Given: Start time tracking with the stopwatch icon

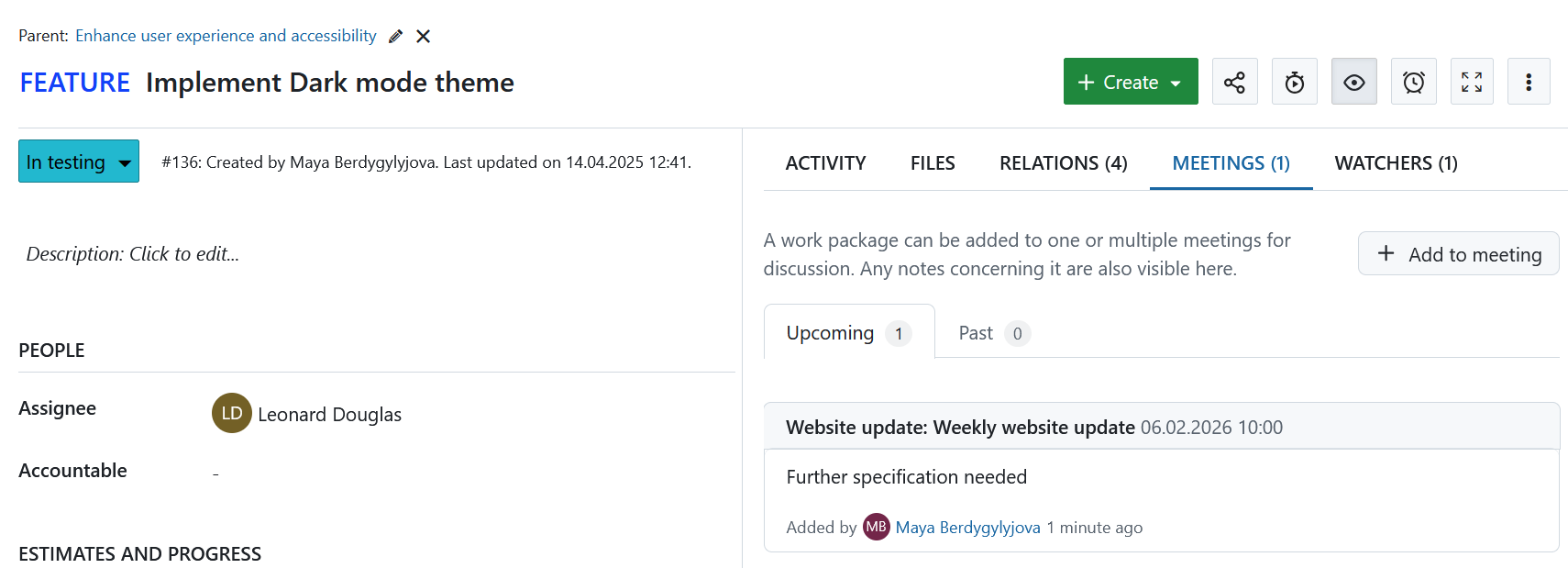Looking at the screenshot, I should 1294,82.
